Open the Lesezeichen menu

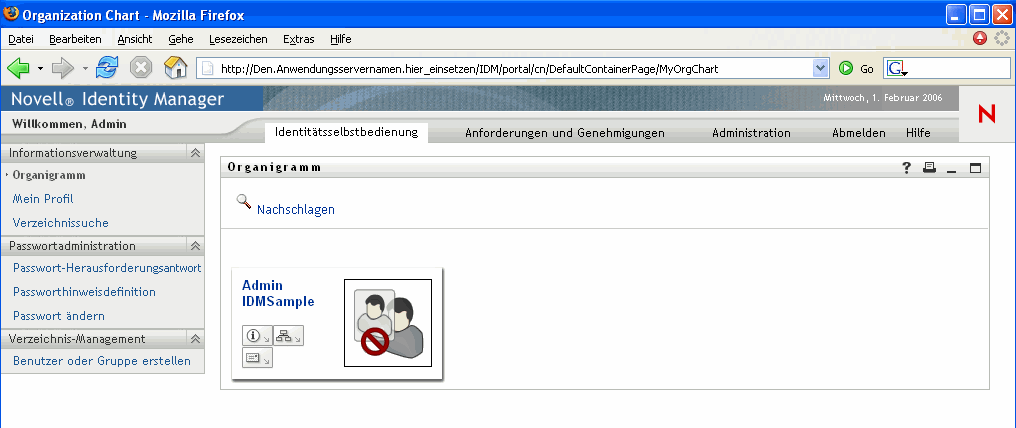coord(238,39)
